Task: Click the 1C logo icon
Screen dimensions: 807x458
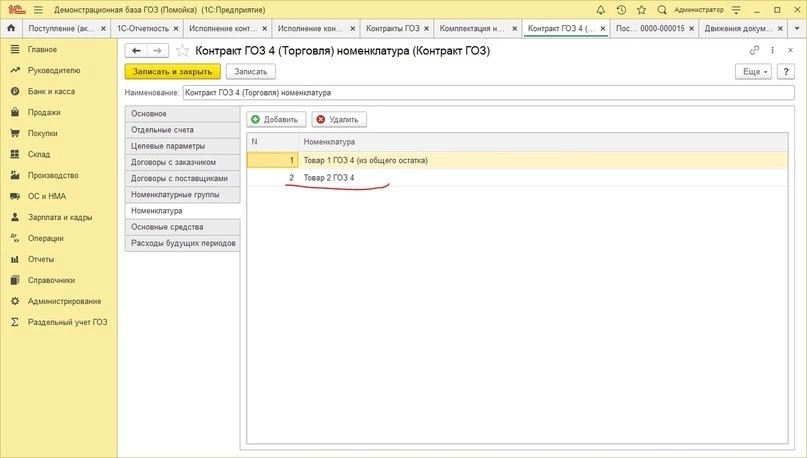Action: point(17,10)
